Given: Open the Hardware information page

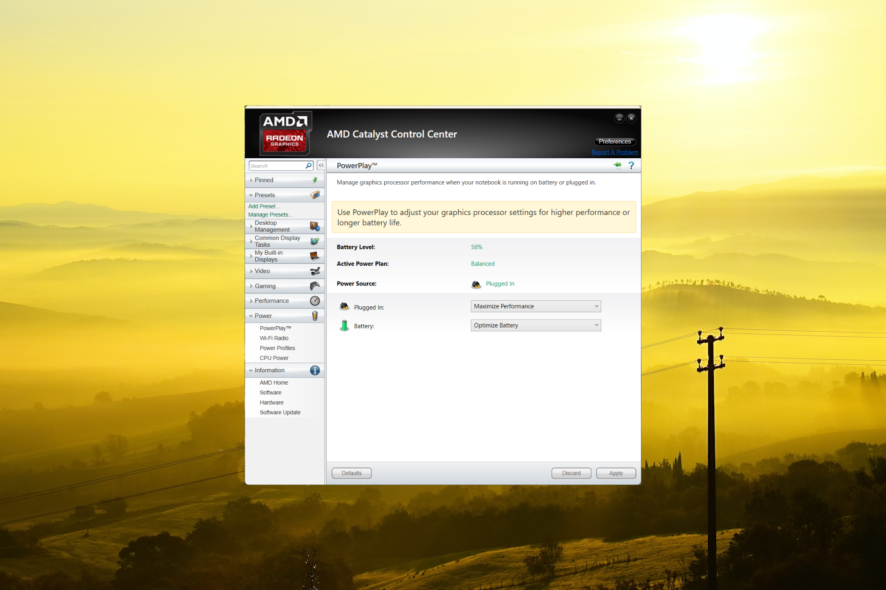Looking at the screenshot, I should (x=271, y=403).
